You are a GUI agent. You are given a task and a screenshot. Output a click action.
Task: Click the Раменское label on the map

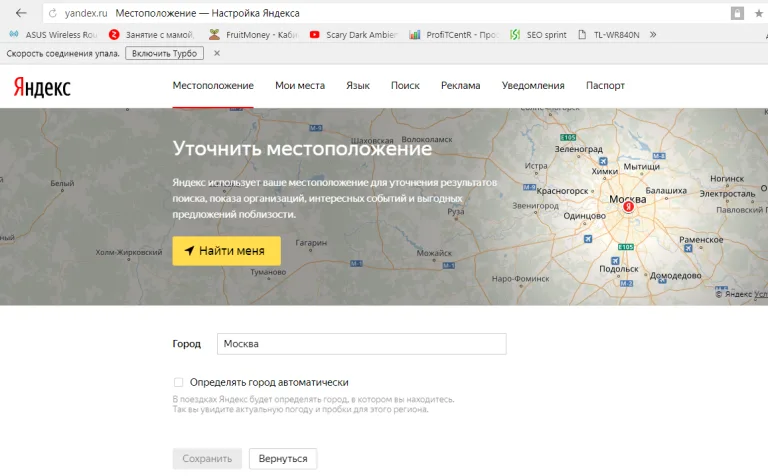701,240
